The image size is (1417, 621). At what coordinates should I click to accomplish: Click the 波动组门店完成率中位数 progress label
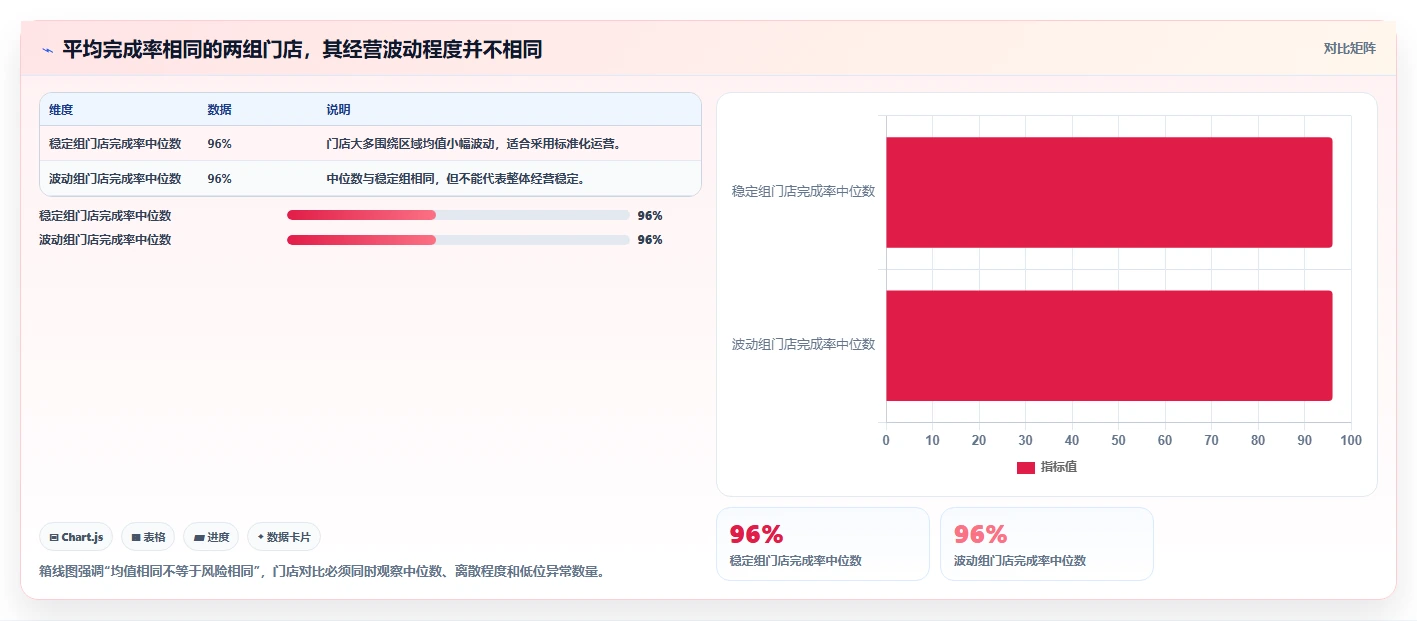105,240
